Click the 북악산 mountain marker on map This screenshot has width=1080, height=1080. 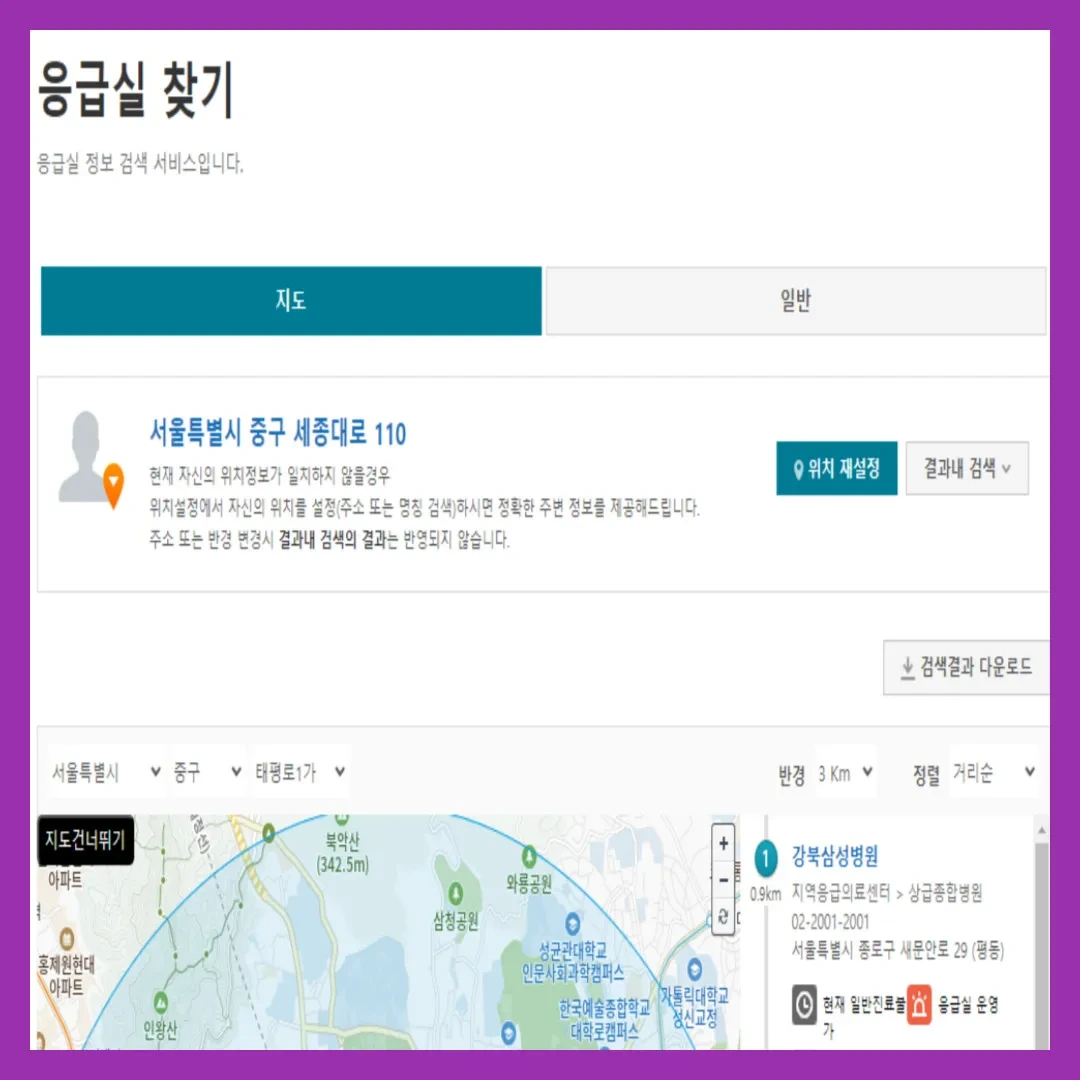(x=341, y=819)
